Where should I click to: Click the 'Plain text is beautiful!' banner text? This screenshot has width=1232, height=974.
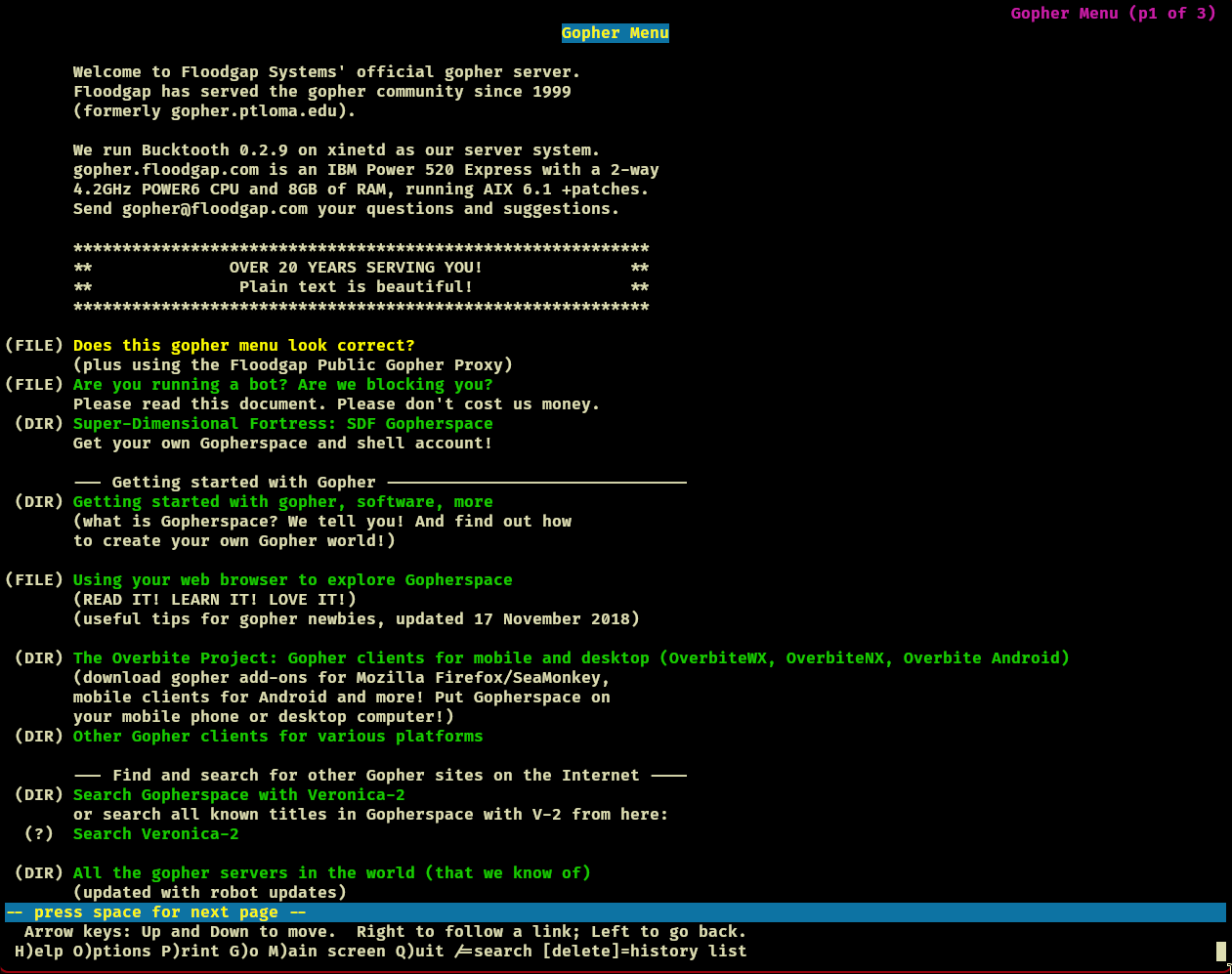pos(357,287)
